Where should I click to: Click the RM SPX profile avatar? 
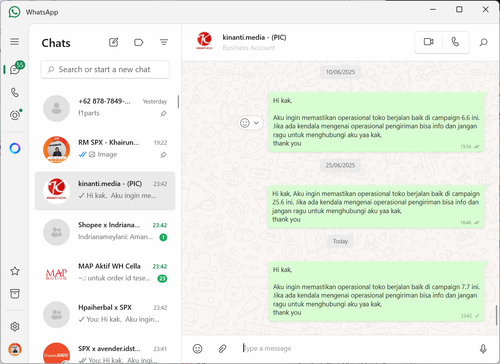[56, 149]
